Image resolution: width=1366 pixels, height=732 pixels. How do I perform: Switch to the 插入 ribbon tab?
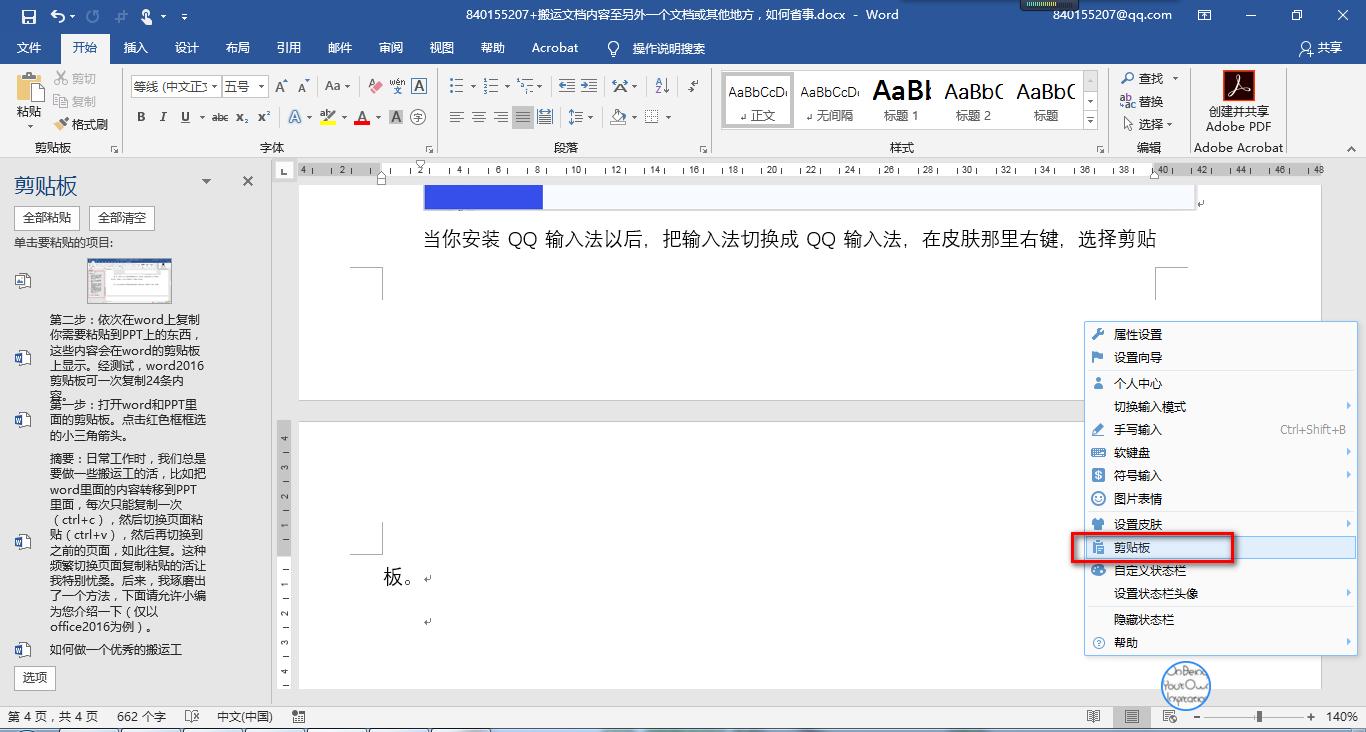[x=136, y=47]
